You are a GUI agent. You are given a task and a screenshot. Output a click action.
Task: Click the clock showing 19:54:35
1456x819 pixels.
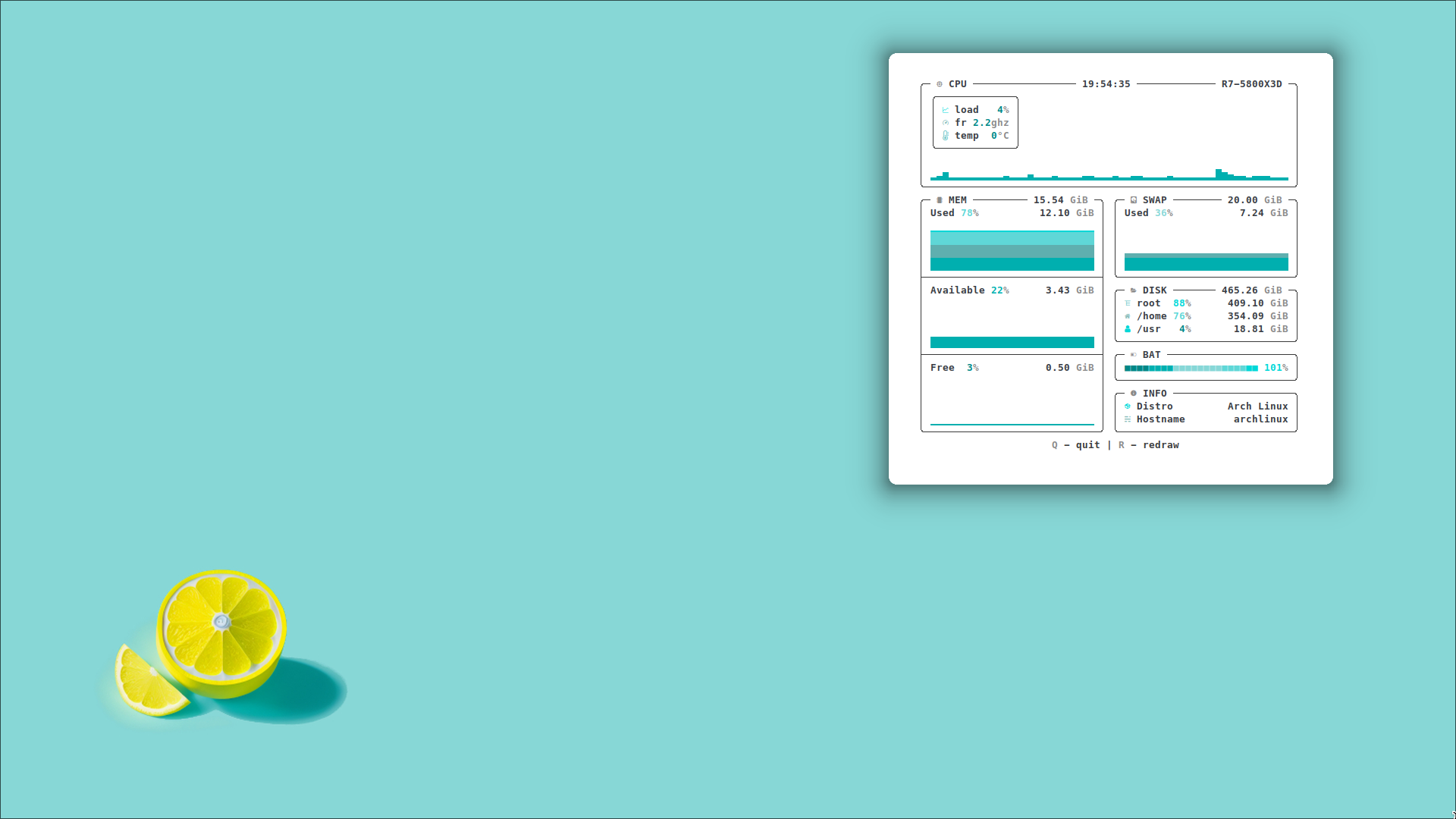1106,84
